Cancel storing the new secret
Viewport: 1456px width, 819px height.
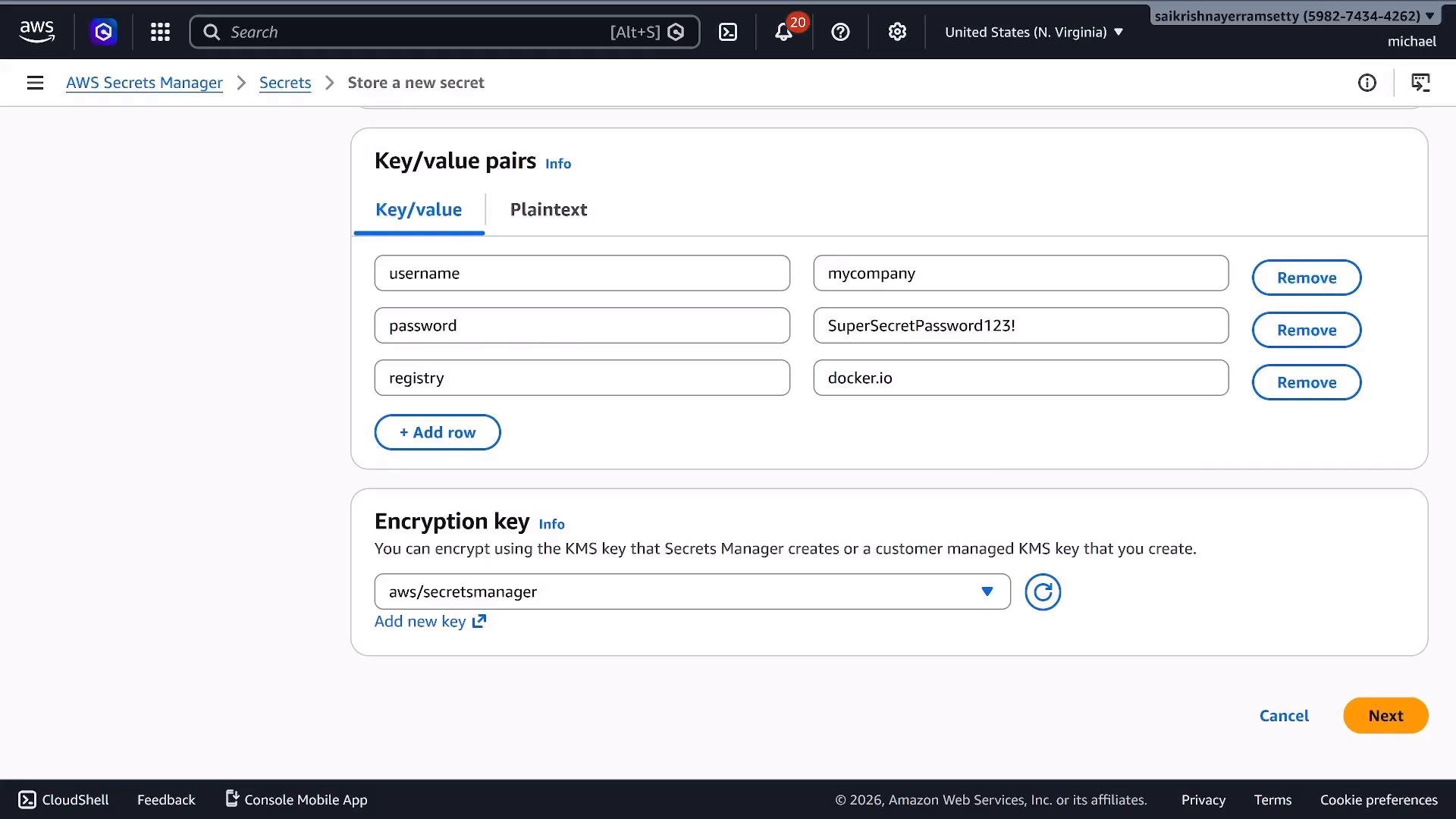(1284, 716)
